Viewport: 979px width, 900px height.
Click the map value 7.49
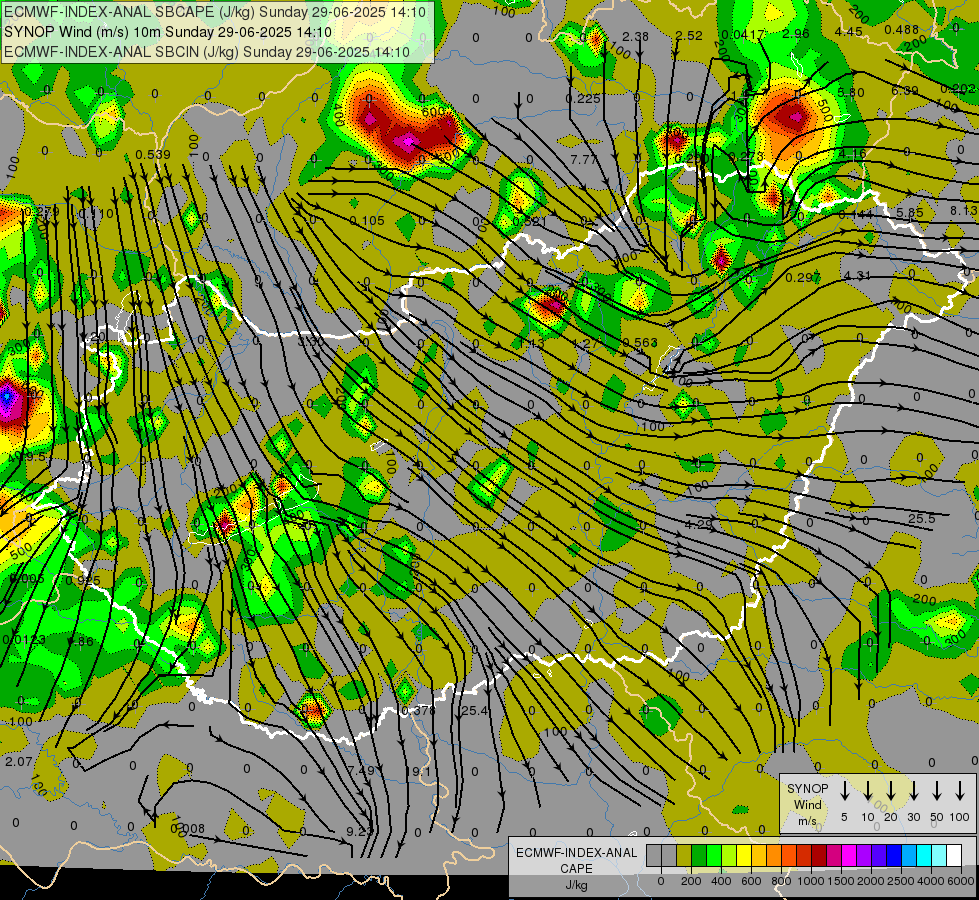pyautogui.click(x=362, y=771)
